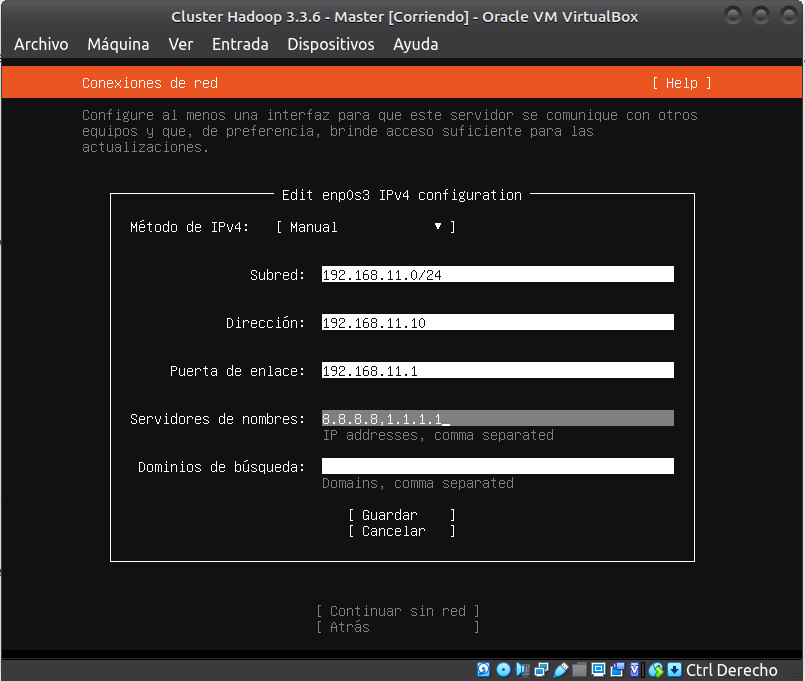Click the Atrás button
805x681 pixels.
click(x=397, y=627)
